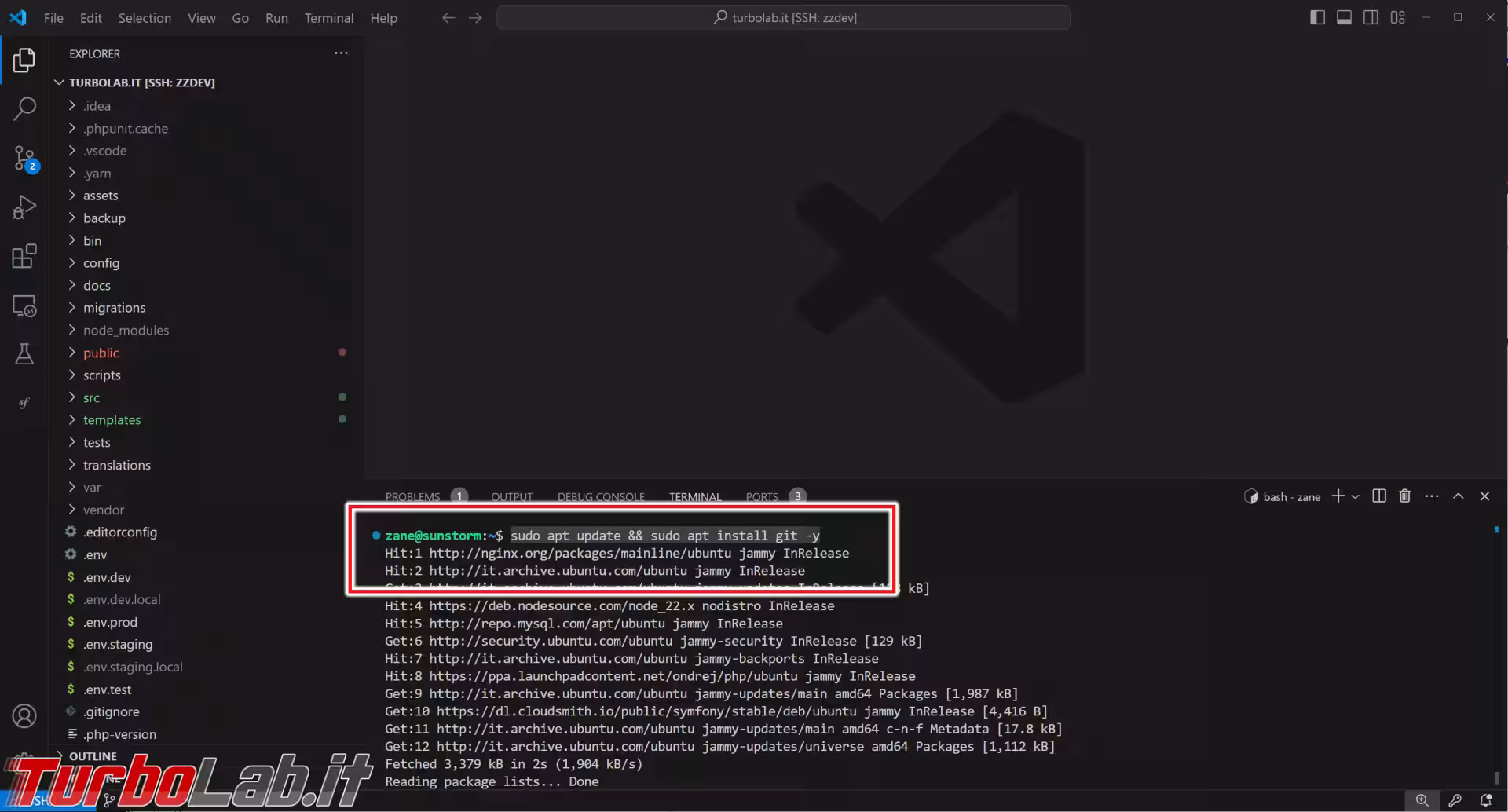Split the terminal panel

coord(1378,496)
